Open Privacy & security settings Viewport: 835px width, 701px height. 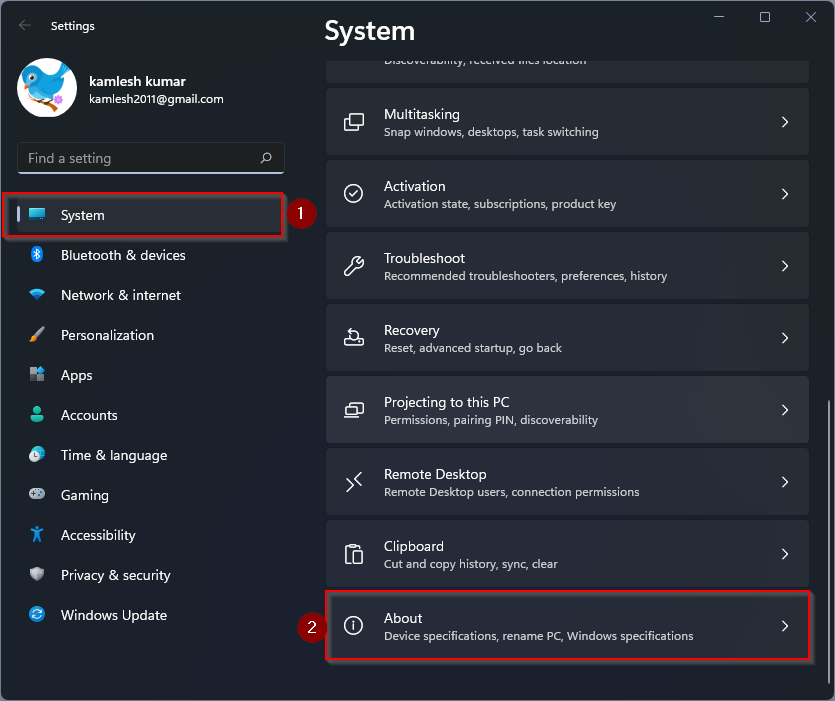point(150,575)
